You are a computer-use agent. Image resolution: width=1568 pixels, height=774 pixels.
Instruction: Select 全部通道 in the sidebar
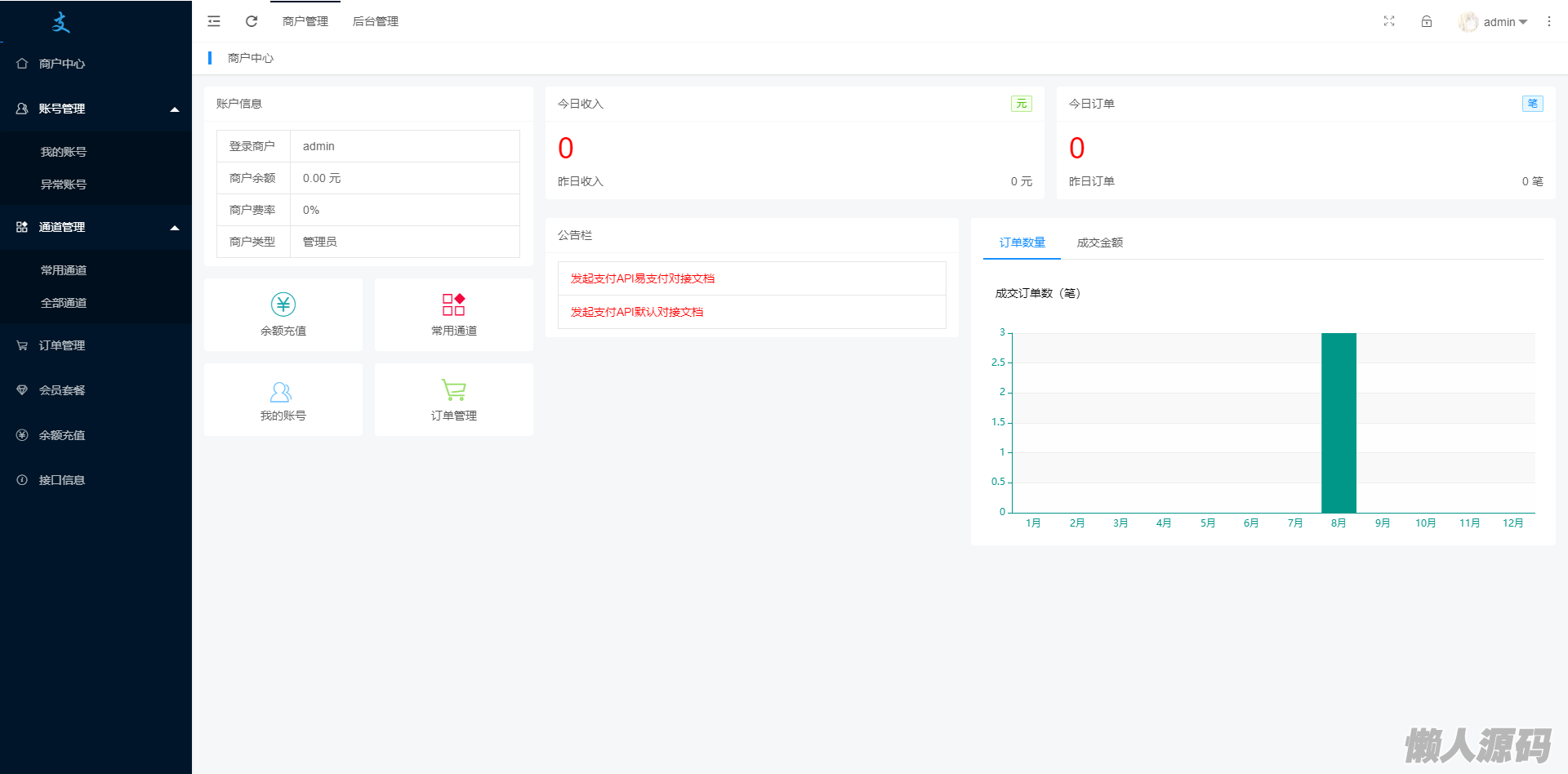[64, 303]
